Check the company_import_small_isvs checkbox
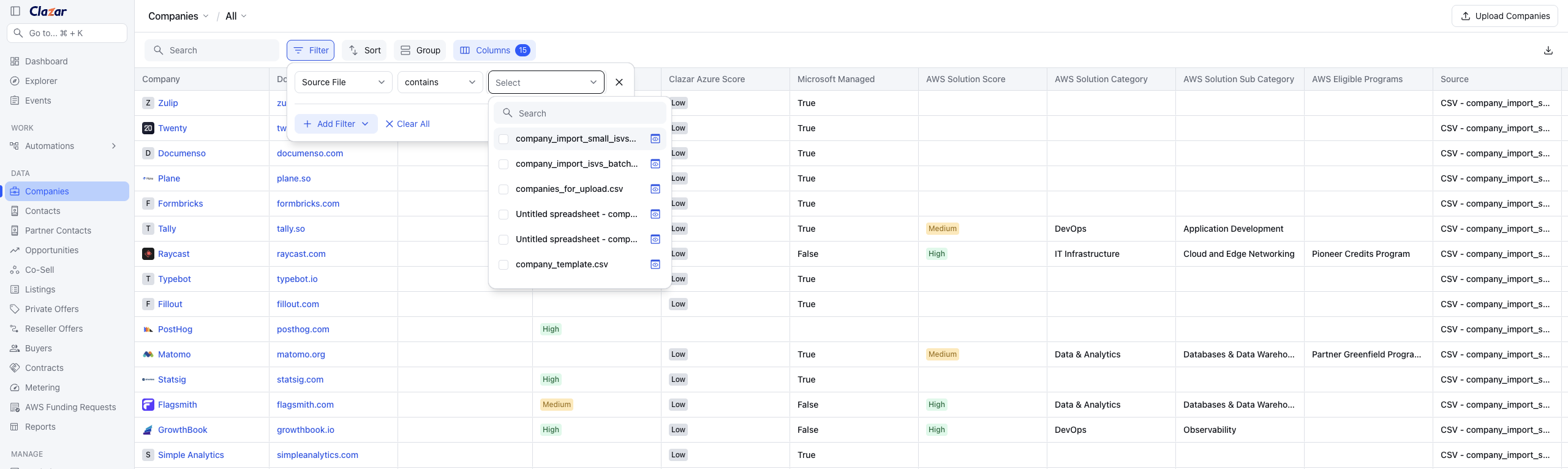Image resolution: width=1568 pixels, height=469 pixels. click(503, 139)
